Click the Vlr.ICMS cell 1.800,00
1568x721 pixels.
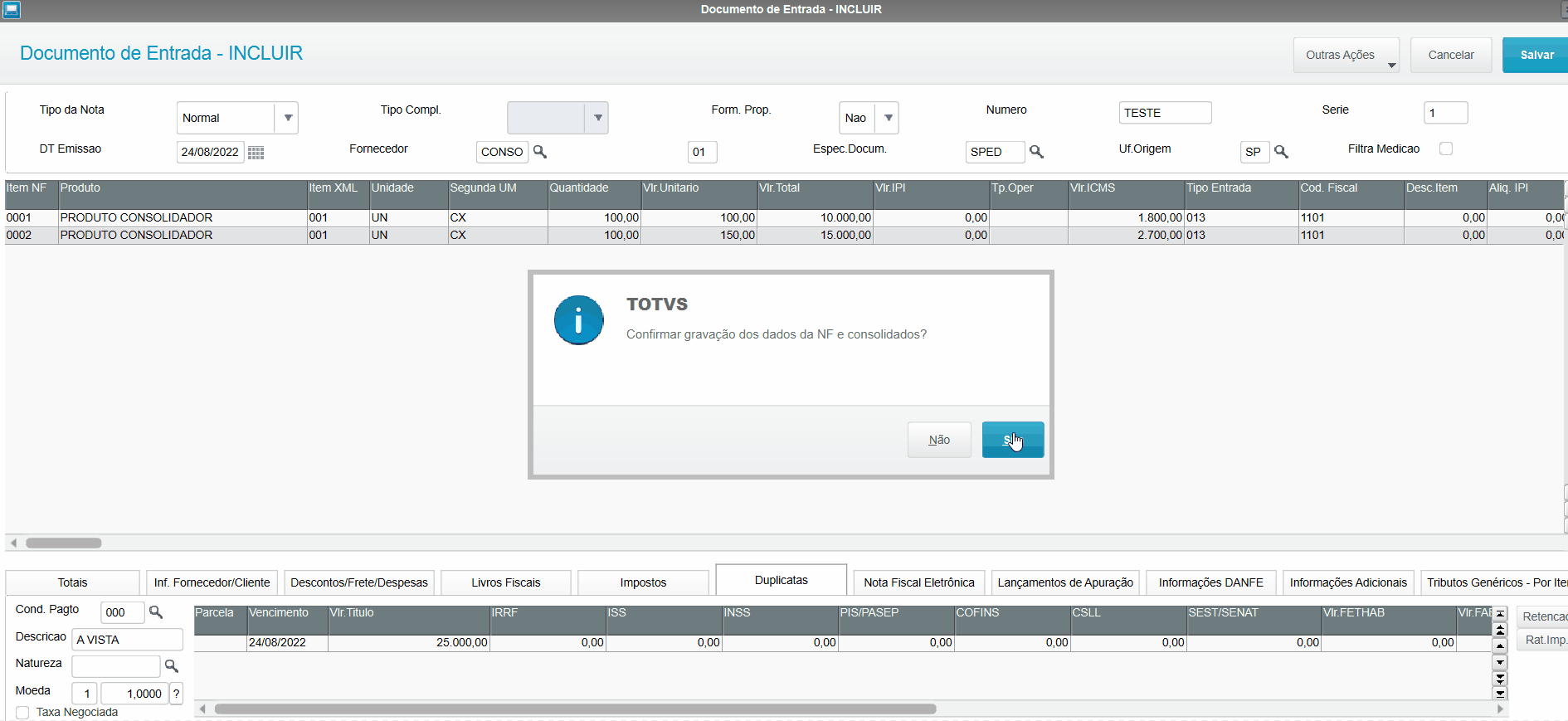pyautogui.click(x=1126, y=217)
